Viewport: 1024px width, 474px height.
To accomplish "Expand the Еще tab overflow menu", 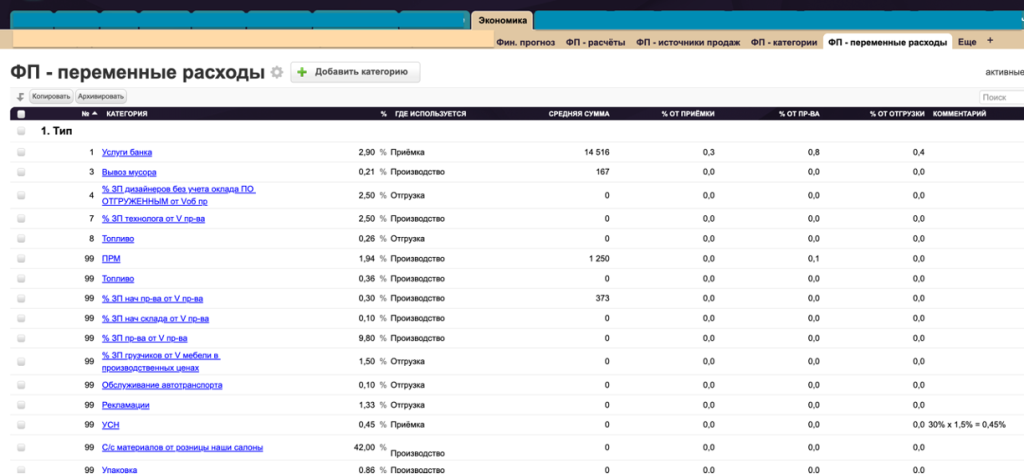I will 966,42.
